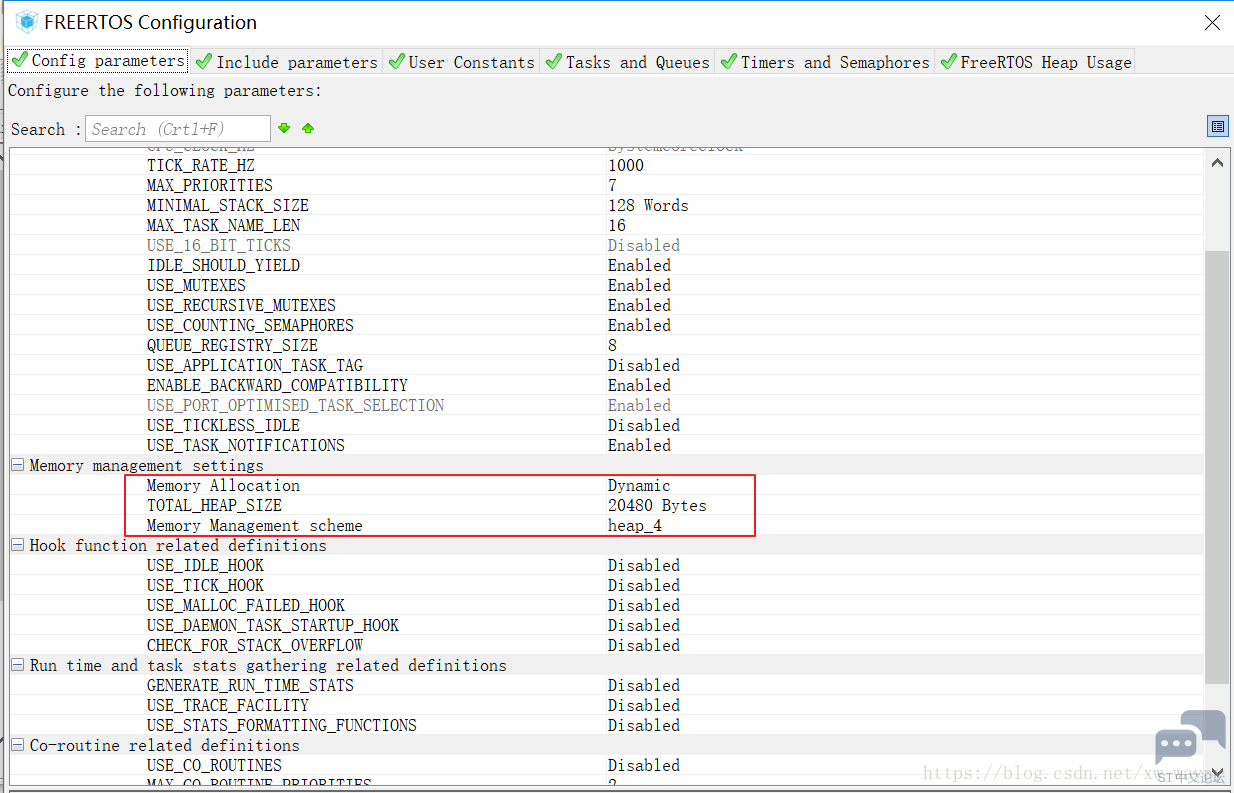
Task: Open USE_APPLICATION_TASK_TAG Disabled value
Action: 643,365
